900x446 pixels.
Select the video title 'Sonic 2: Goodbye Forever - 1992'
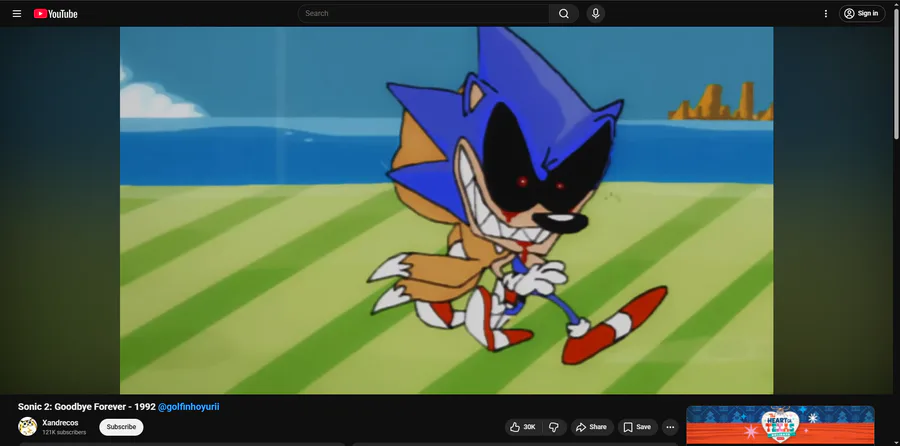pyautogui.click(x=87, y=407)
